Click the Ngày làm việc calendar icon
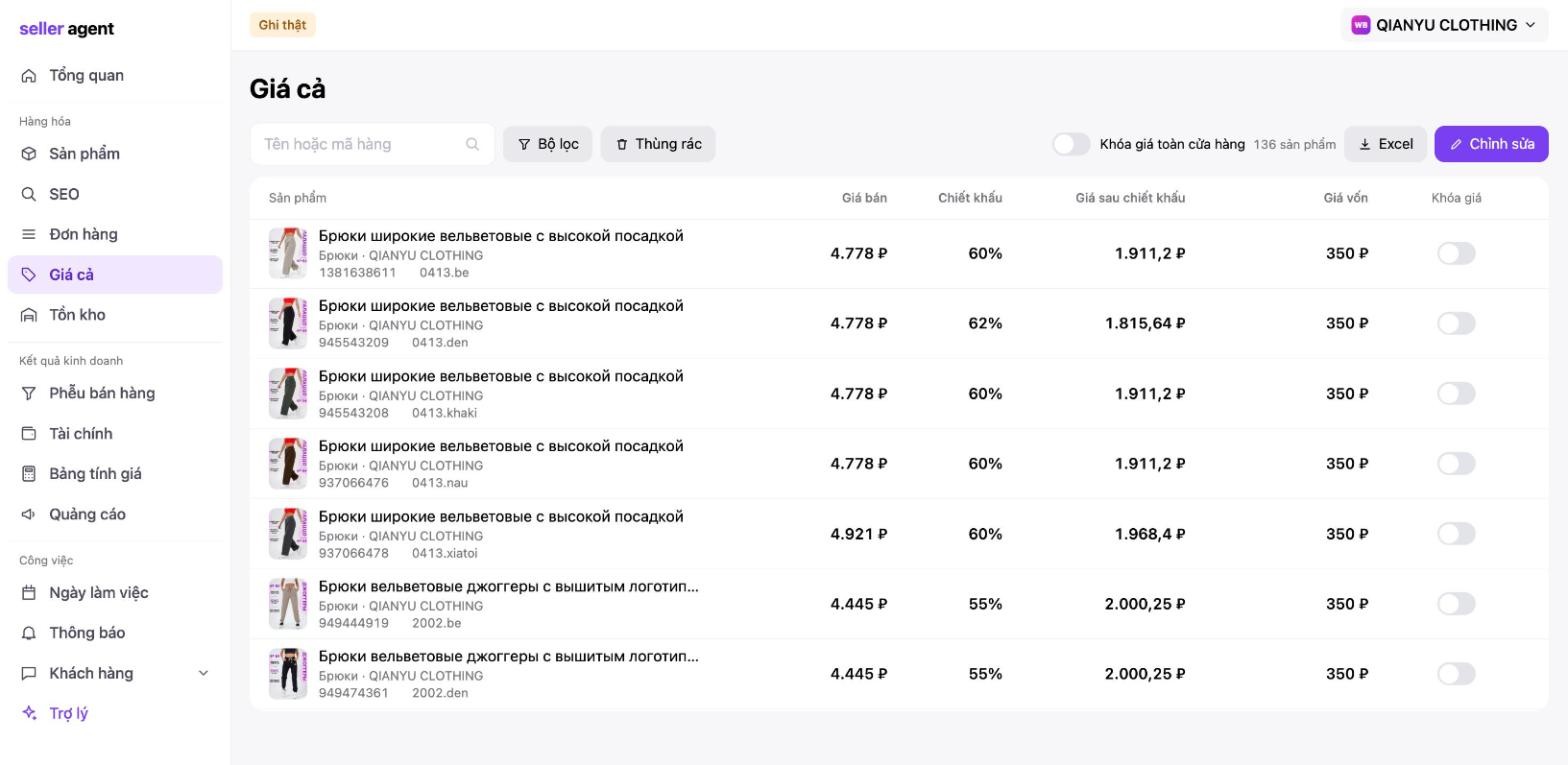Image resolution: width=1568 pixels, height=765 pixels. click(x=29, y=593)
